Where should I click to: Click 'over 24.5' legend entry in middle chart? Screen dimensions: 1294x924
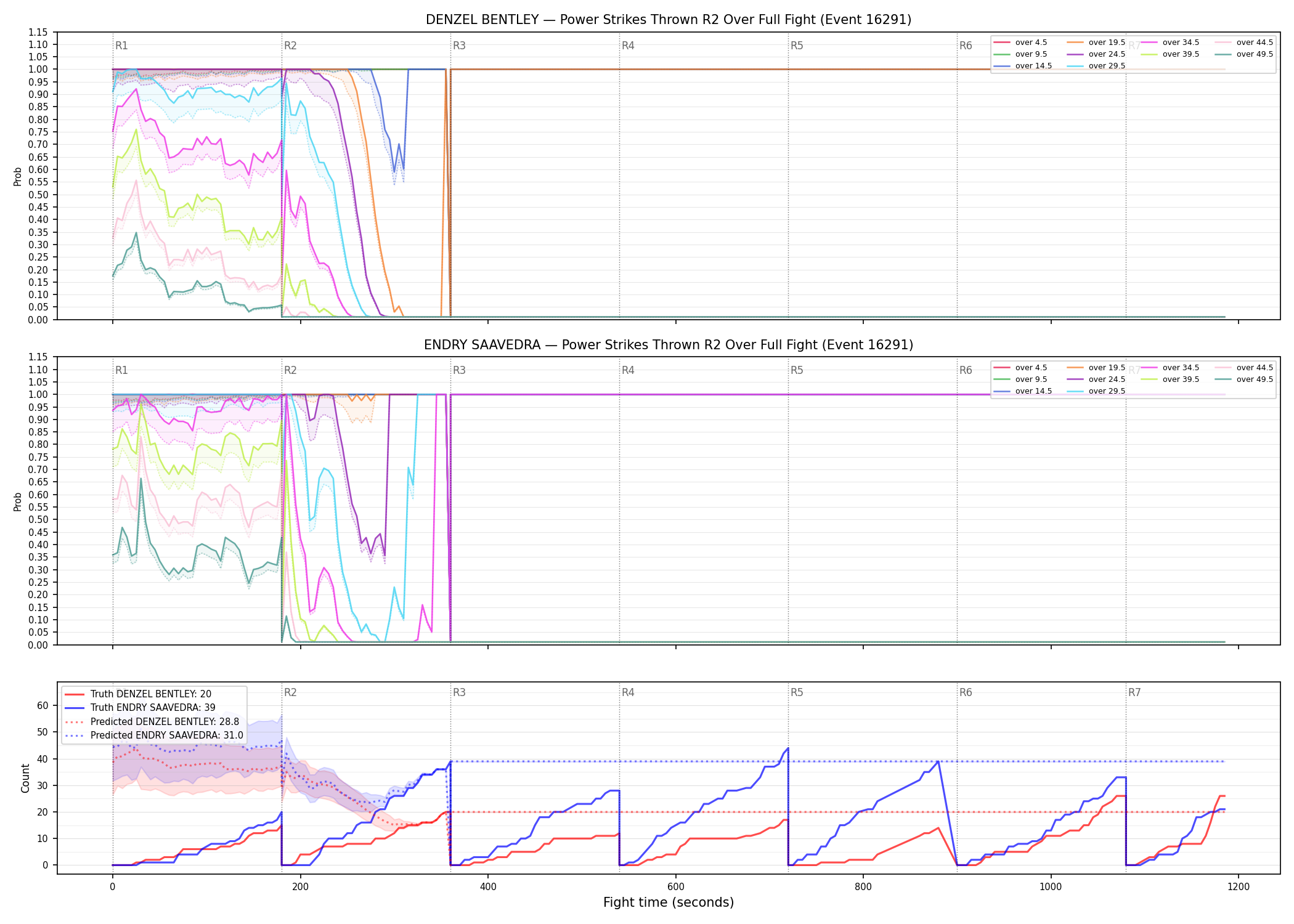pyautogui.click(x=1096, y=379)
